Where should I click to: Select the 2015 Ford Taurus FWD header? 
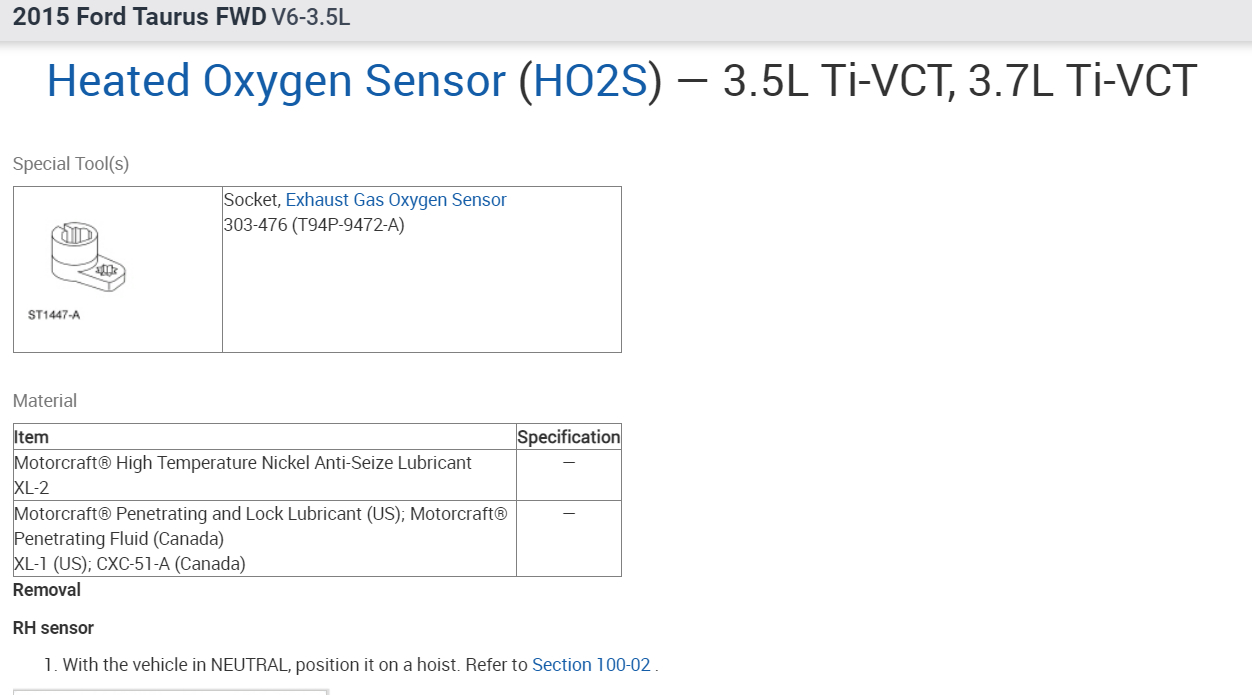pyautogui.click(x=139, y=17)
